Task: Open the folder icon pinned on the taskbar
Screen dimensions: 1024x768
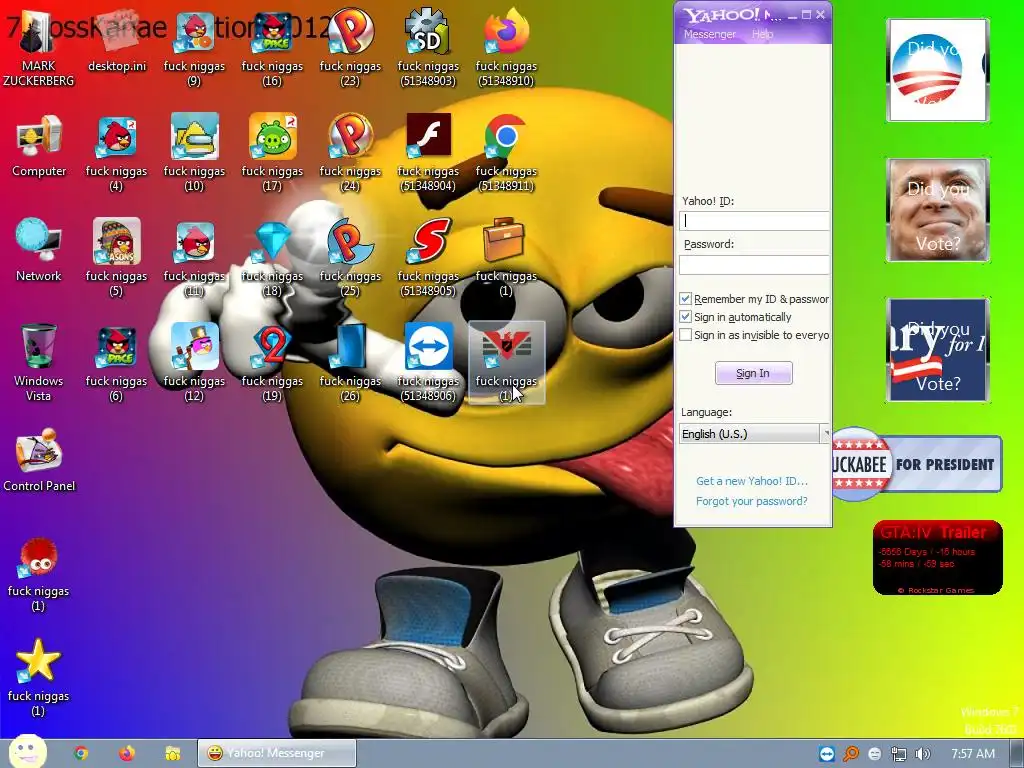Action: (172, 753)
